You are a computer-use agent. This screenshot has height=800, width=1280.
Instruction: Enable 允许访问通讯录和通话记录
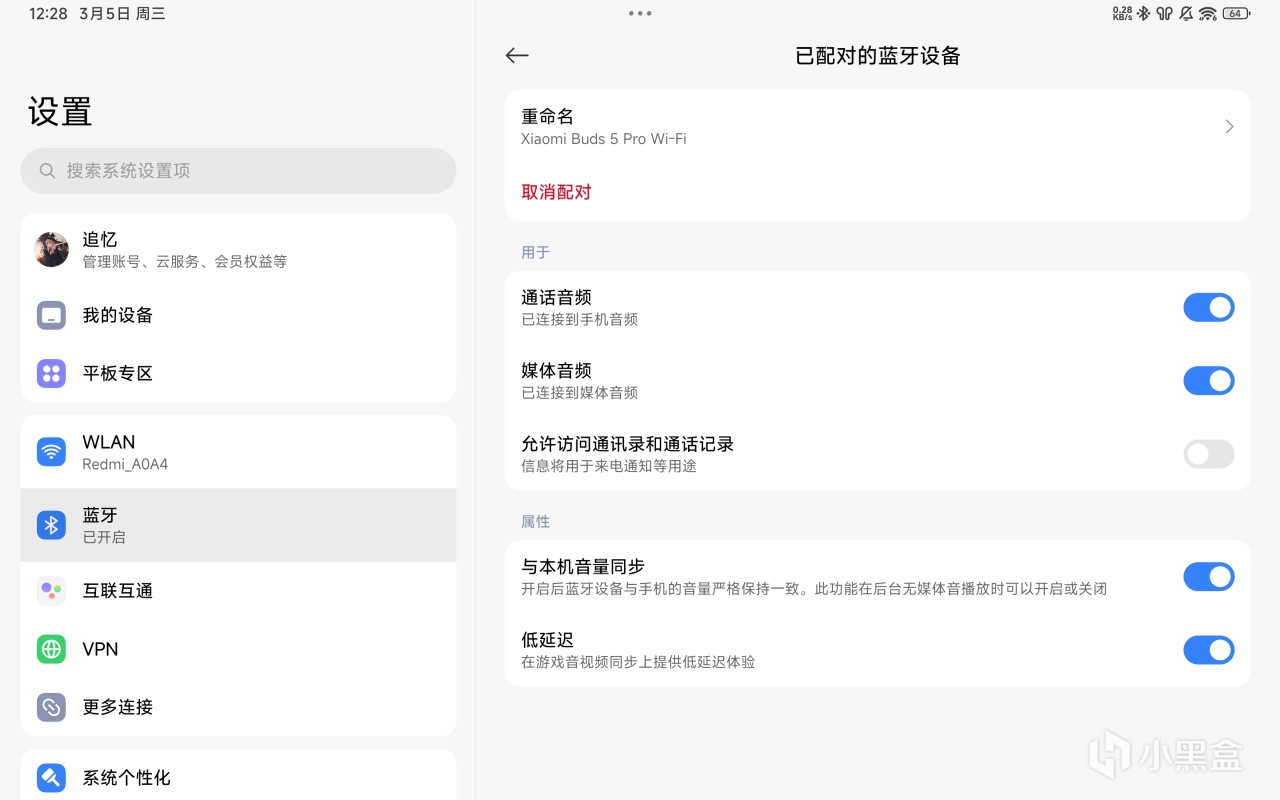pos(1209,454)
